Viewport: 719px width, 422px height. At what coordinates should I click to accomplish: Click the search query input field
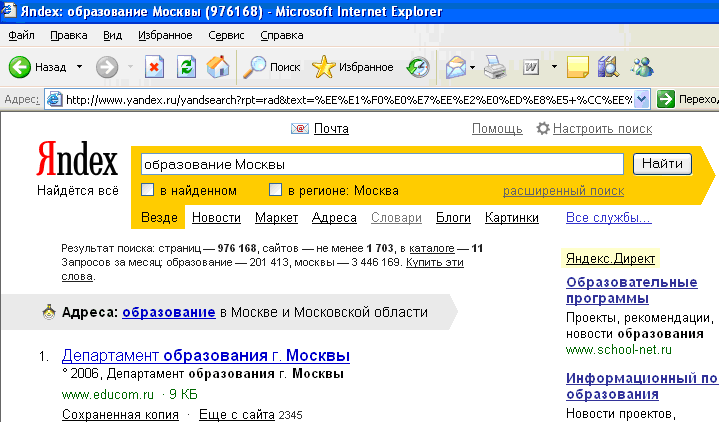(382, 164)
